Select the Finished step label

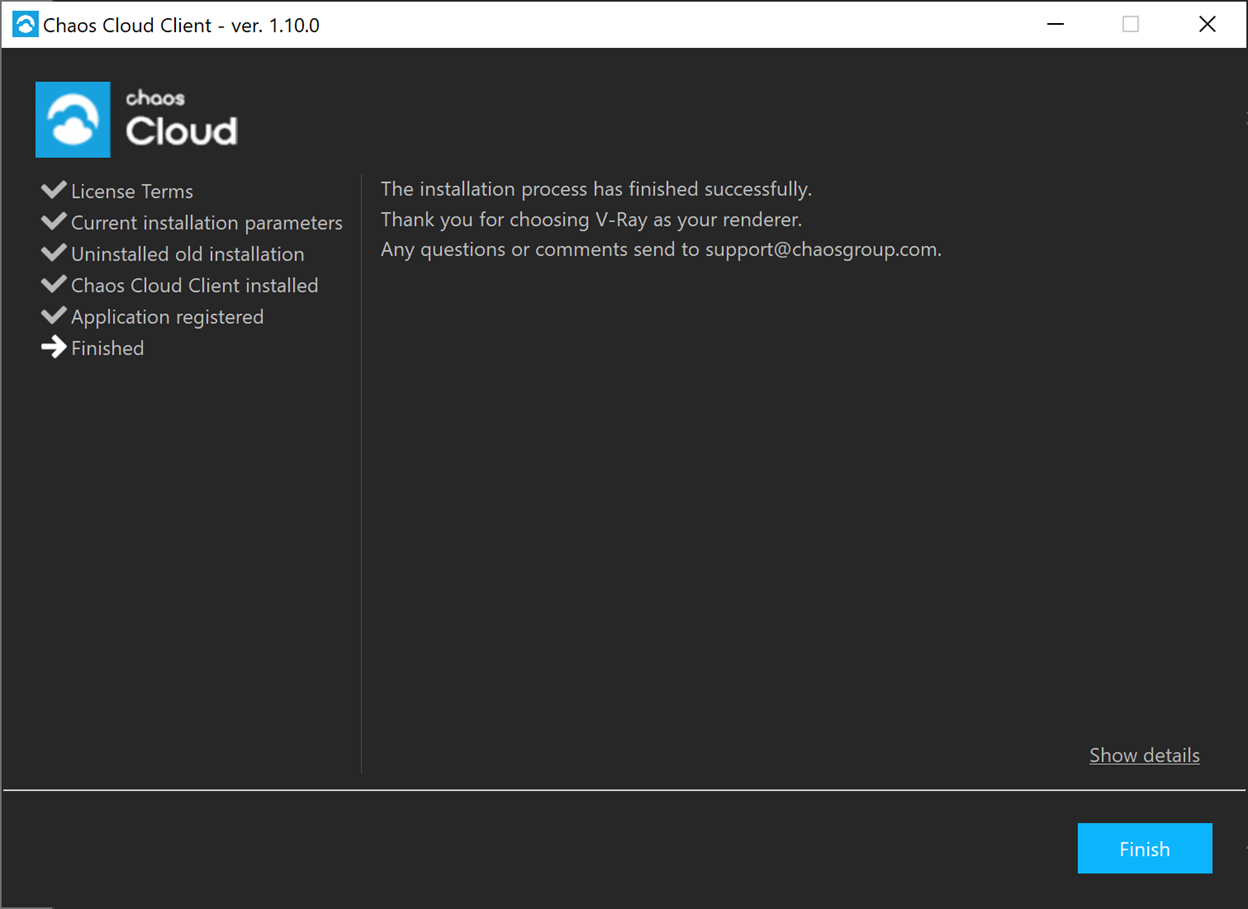coord(107,348)
